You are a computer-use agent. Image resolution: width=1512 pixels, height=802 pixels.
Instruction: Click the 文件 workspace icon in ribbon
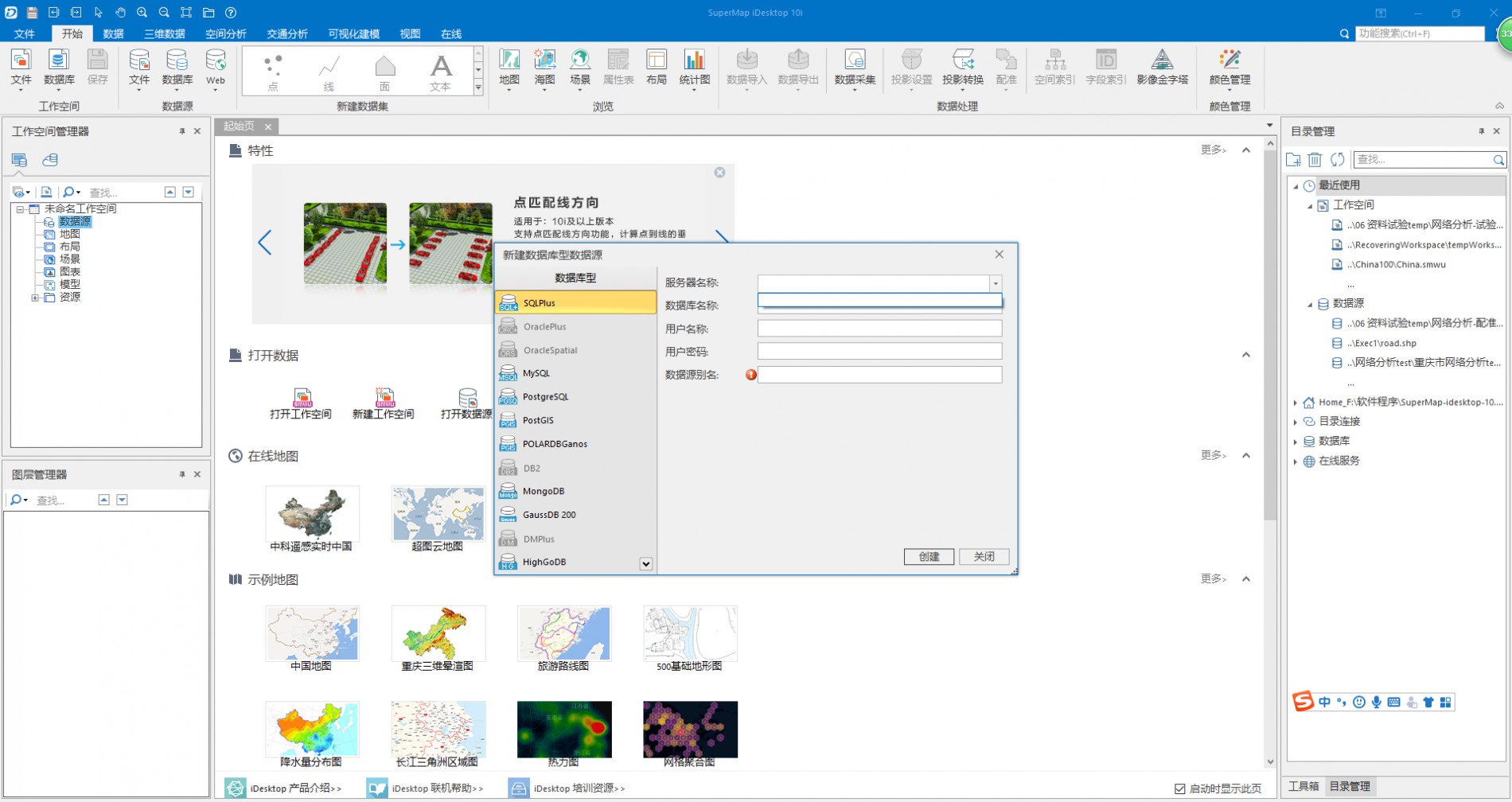point(21,68)
